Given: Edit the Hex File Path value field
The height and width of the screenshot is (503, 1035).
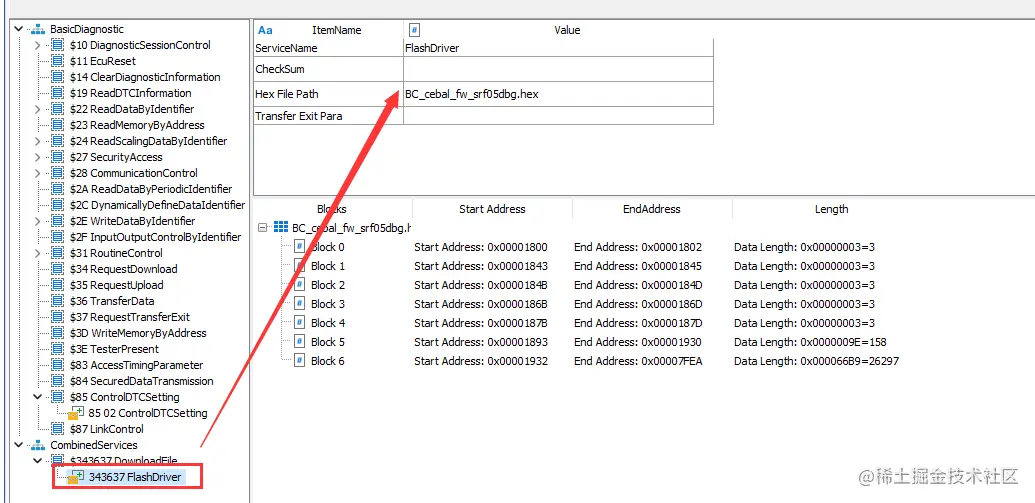Looking at the screenshot, I should point(558,94).
